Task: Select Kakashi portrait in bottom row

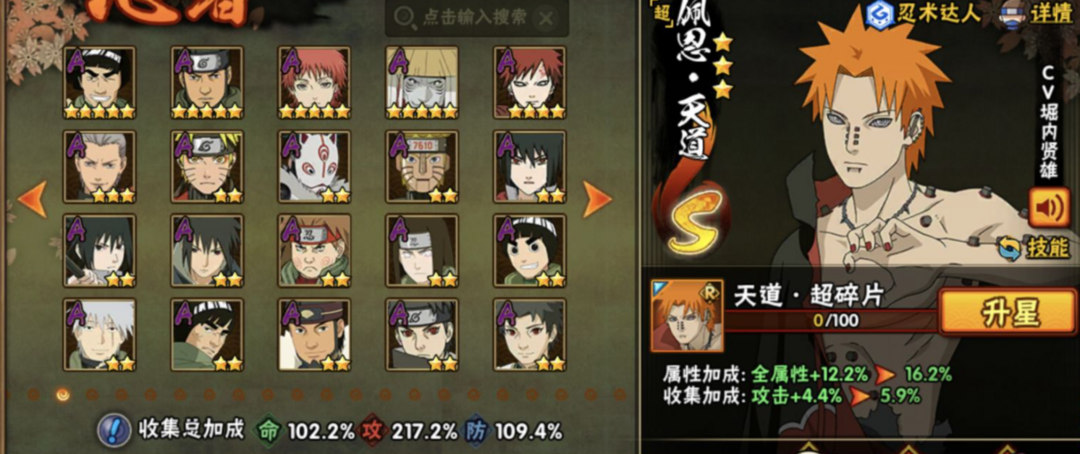Action: pyautogui.click(x=99, y=334)
